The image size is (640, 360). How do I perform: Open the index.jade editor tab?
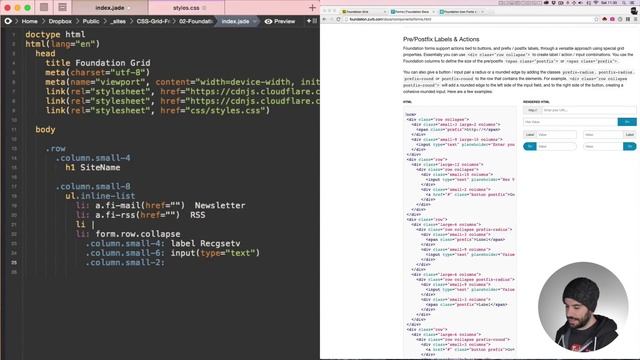[110, 8]
